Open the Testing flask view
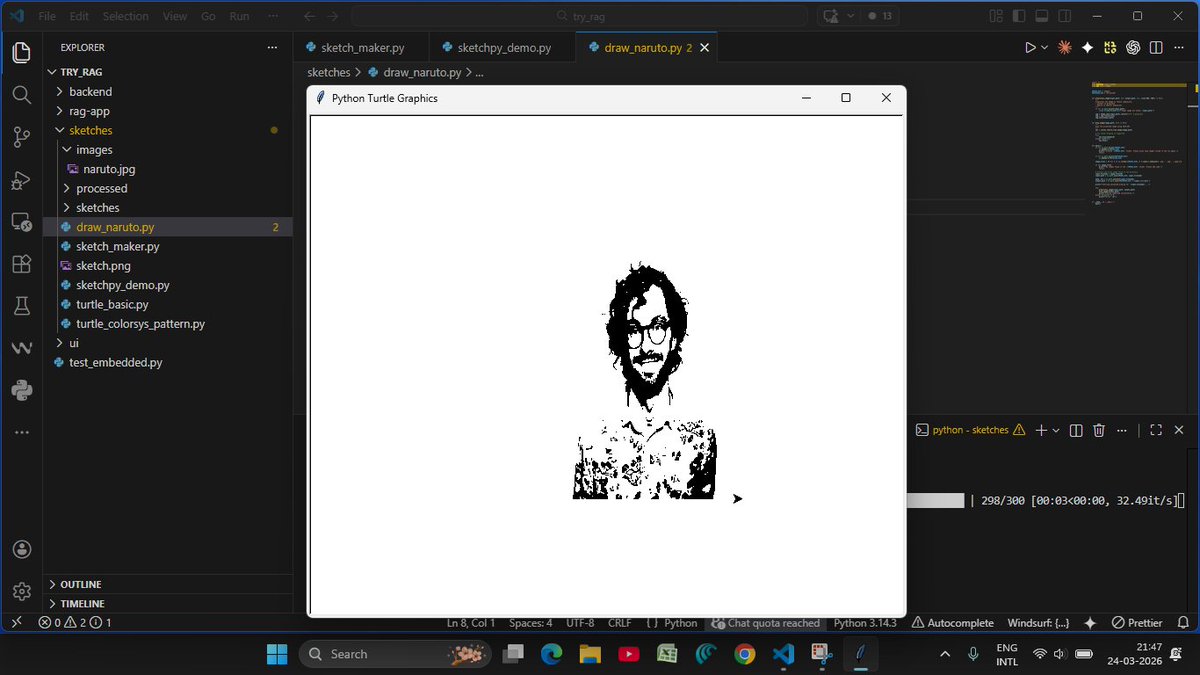This screenshot has width=1200, height=675. pyautogui.click(x=21, y=306)
